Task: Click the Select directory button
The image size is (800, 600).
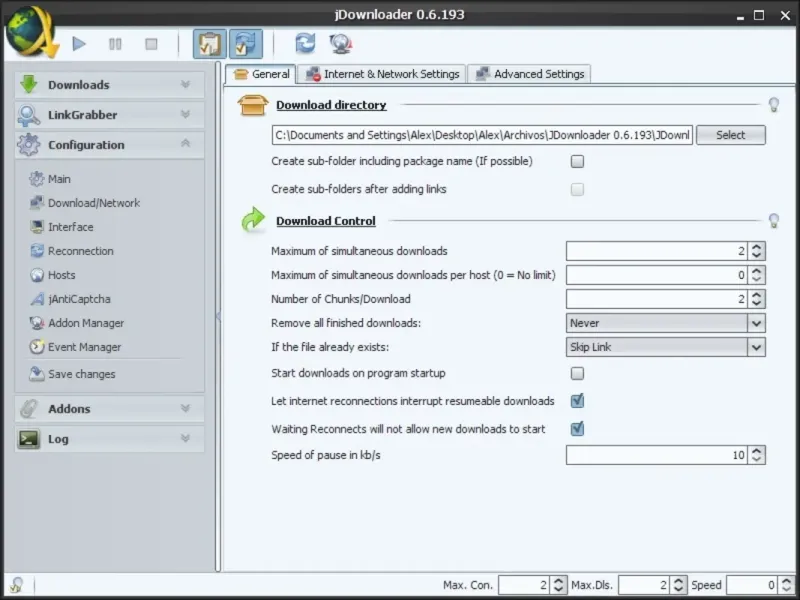Action: click(731, 135)
